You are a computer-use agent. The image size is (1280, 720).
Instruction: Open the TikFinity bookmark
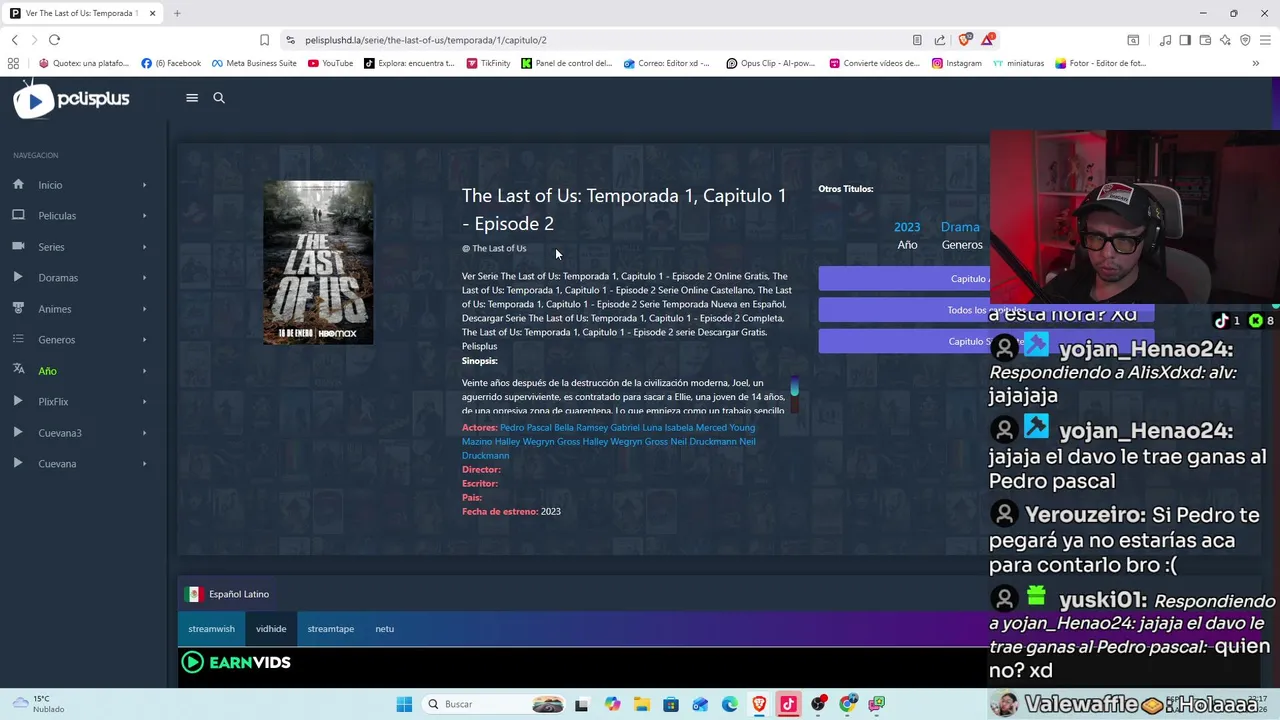pyautogui.click(x=488, y=63)
